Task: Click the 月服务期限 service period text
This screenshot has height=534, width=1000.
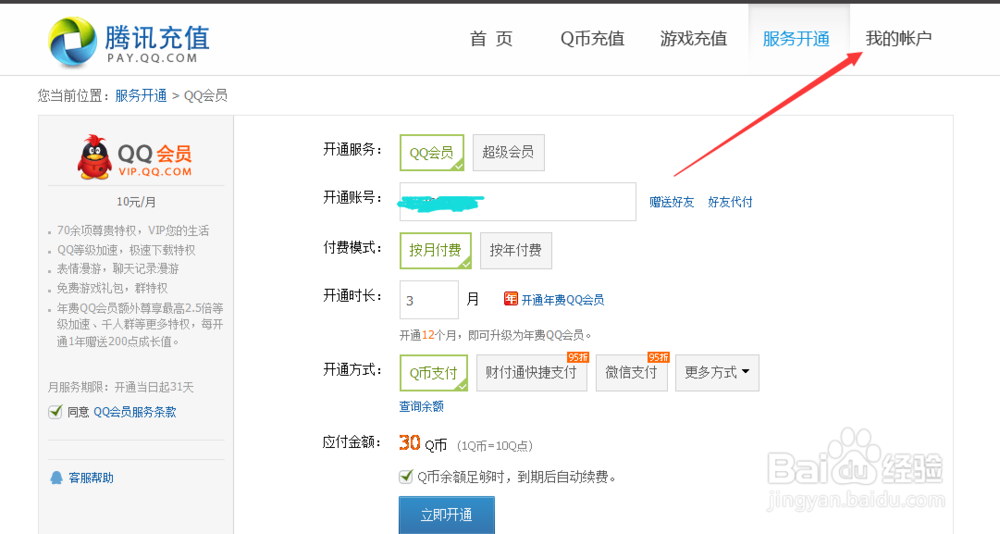Action: coord(121,387)
